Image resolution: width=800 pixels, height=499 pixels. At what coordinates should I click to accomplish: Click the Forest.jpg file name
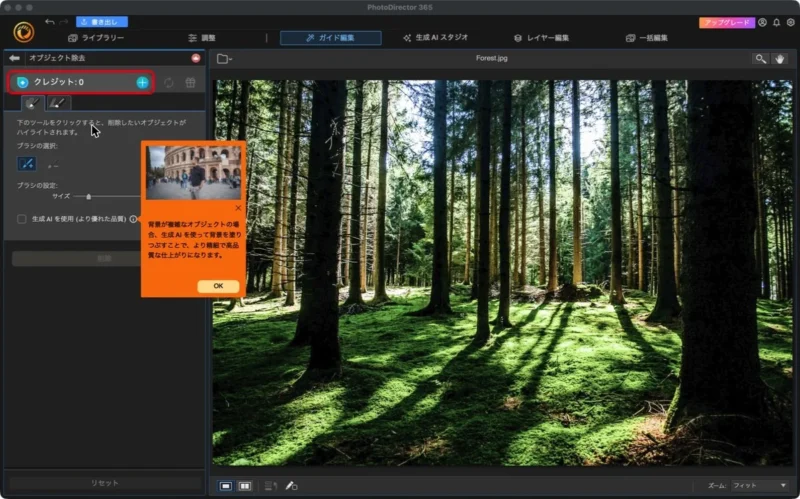pos(492,58)
